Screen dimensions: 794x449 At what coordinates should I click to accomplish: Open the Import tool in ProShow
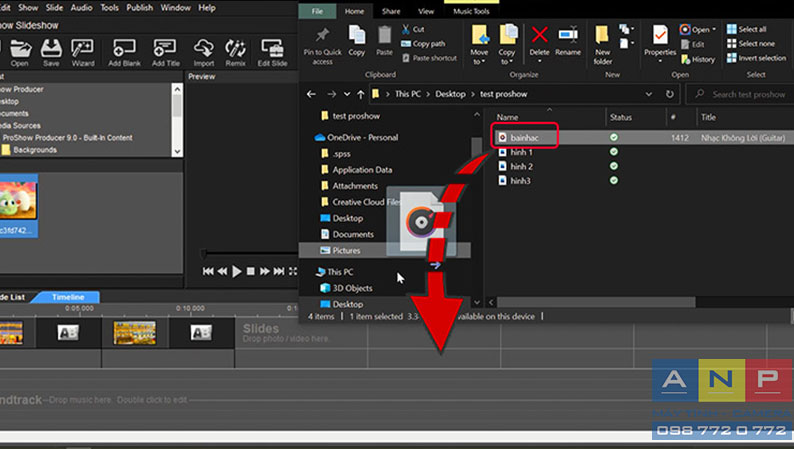click(204, 53)
